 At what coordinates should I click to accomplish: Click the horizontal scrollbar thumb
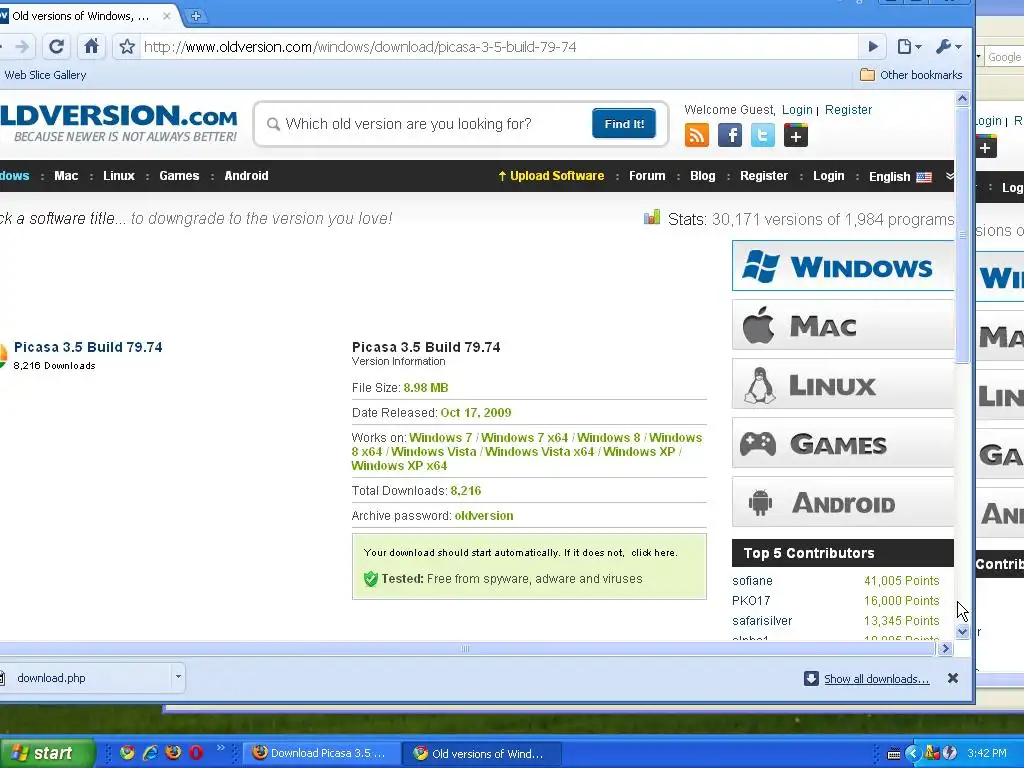click(x=465, y=648)
